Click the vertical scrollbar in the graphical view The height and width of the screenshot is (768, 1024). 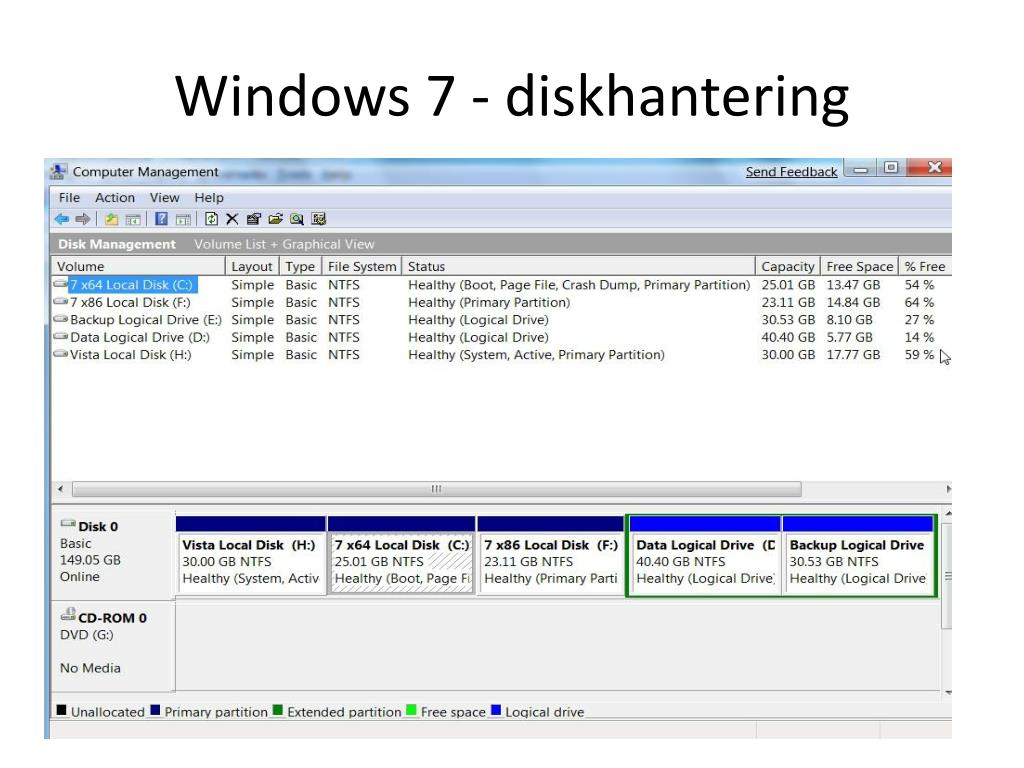948,575
